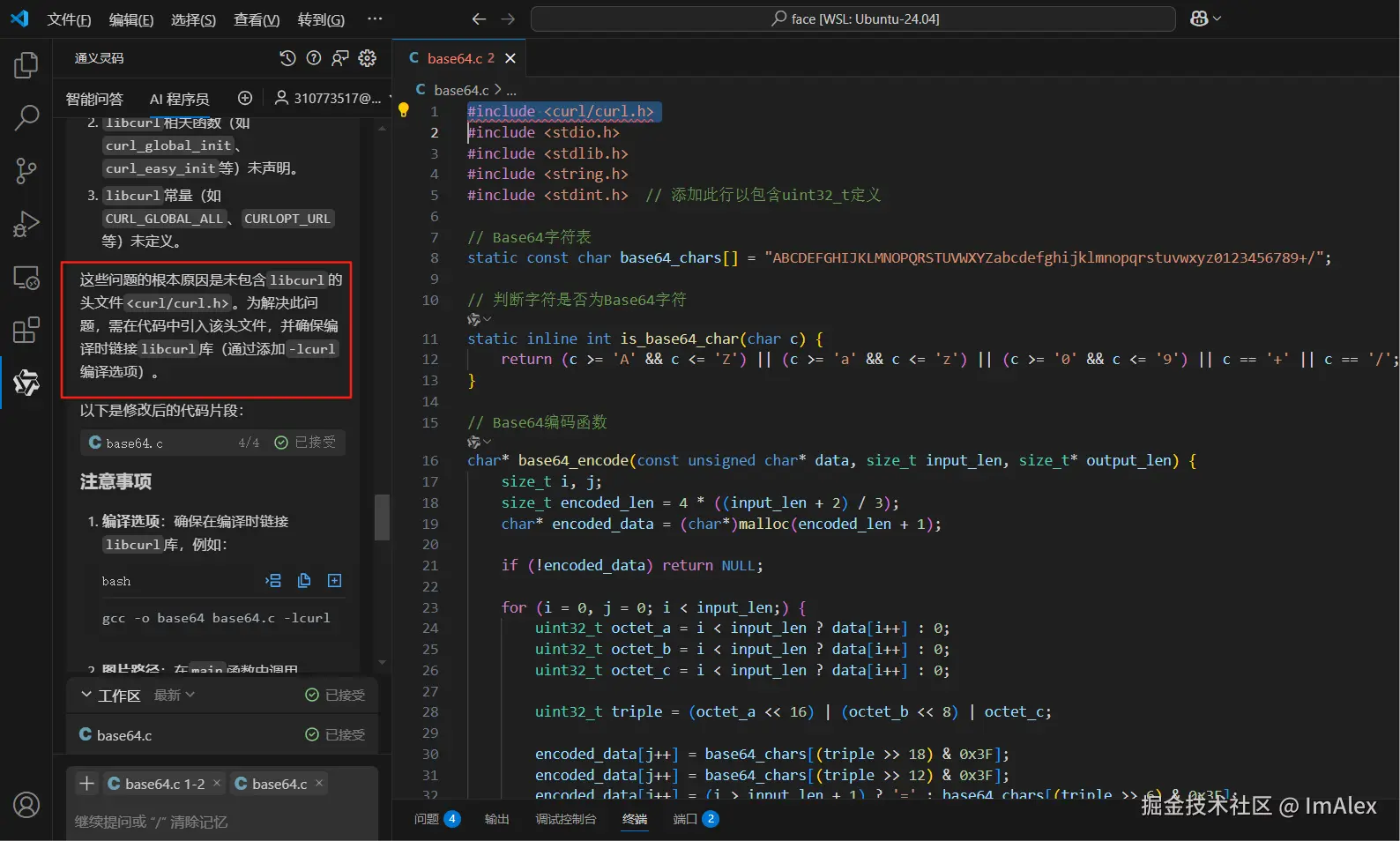The width and height of the screenshot is (1400, 841).
Task: Open the Extensions view
Action: pos(26,330)
